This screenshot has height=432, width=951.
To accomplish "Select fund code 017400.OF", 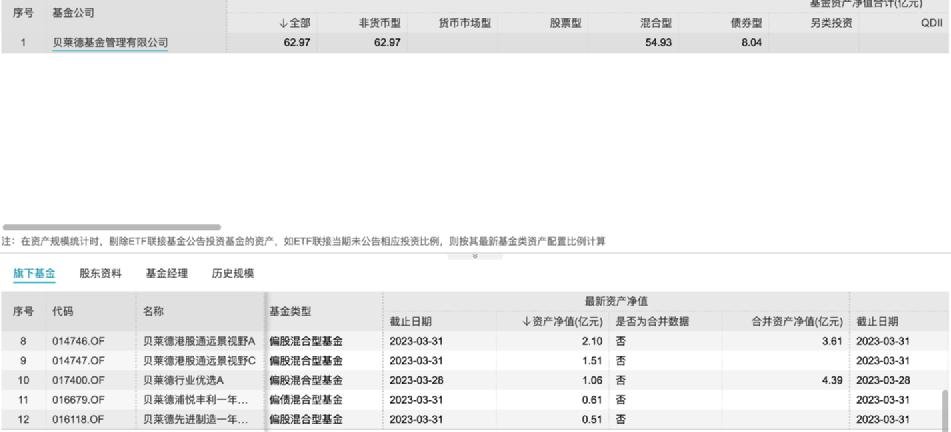I will point(78,380).
